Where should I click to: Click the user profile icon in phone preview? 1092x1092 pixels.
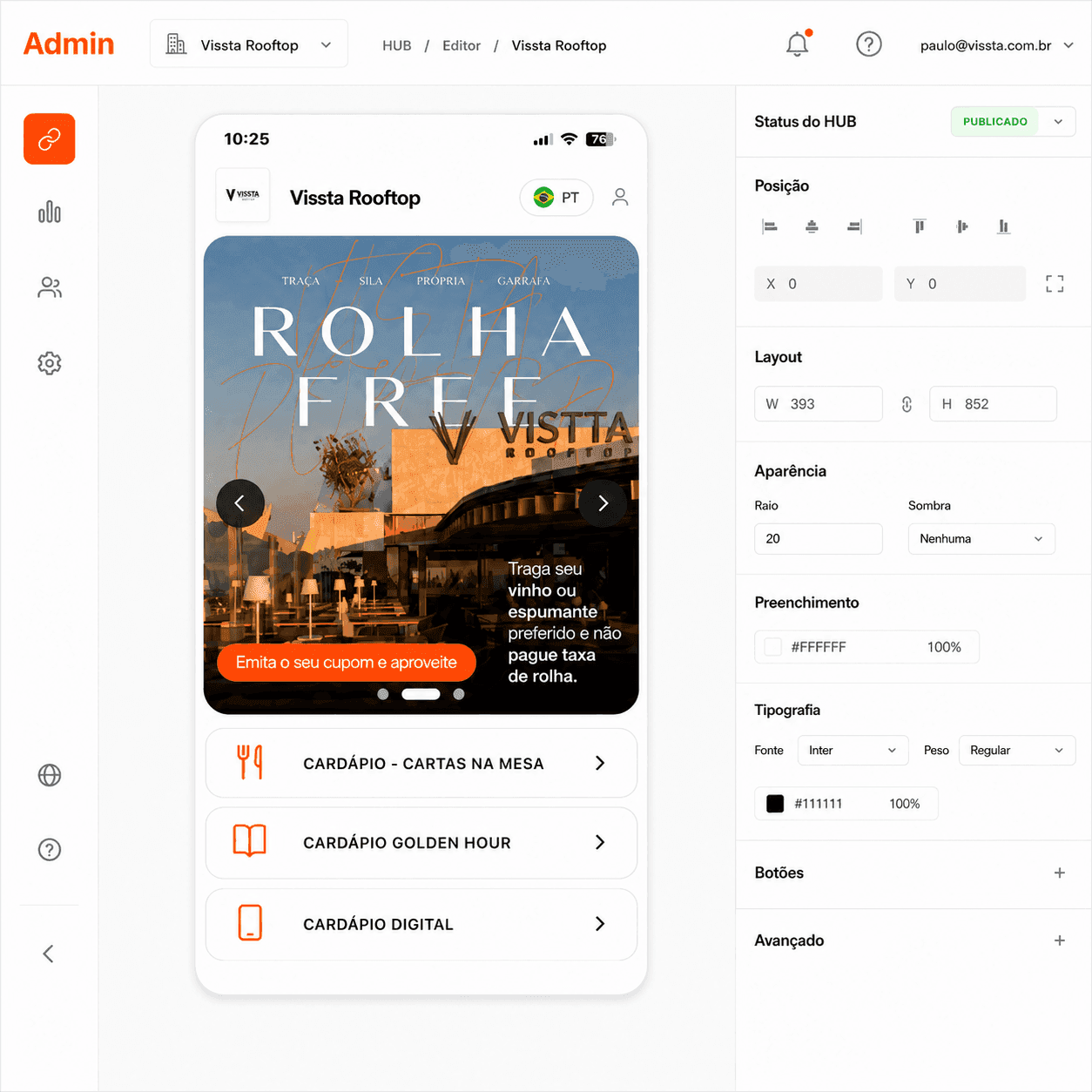620,198
